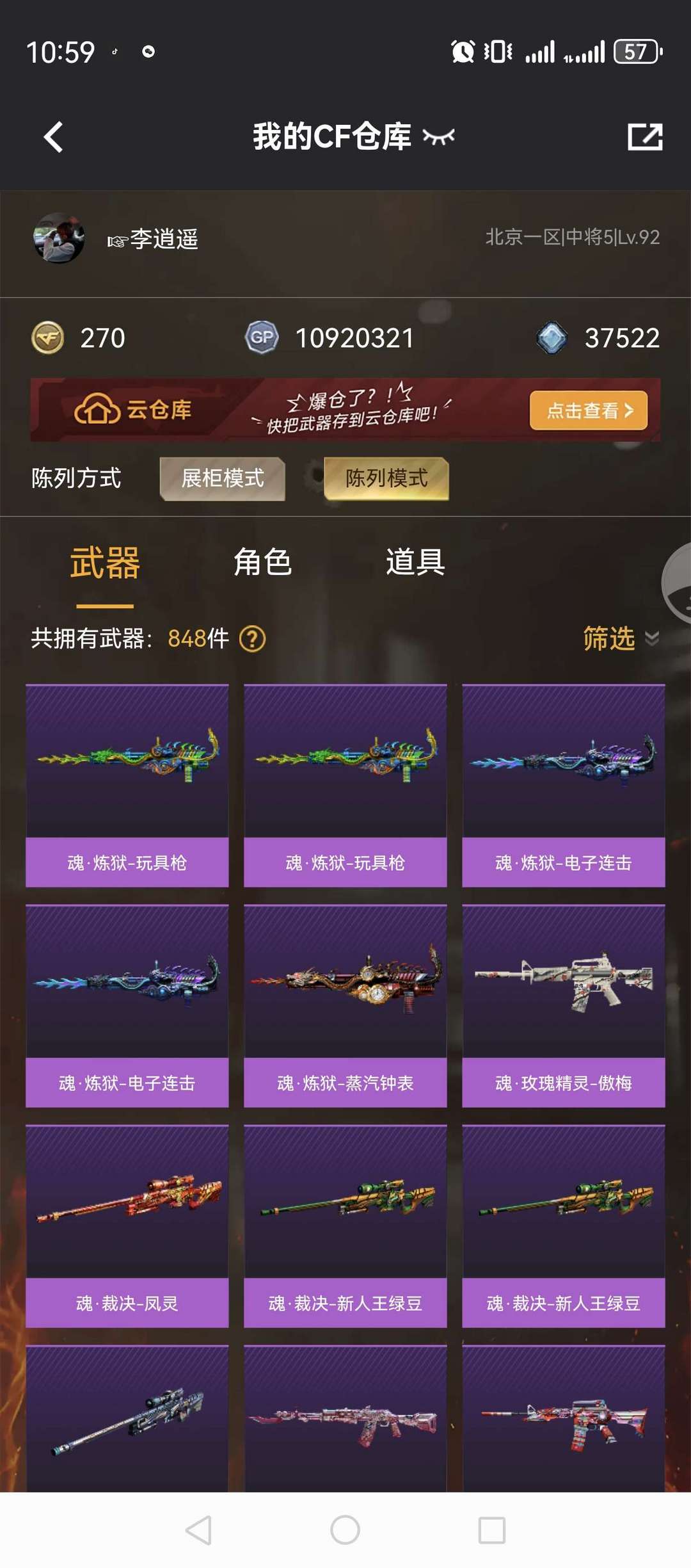Switch to 展柜模式 display mode

click(223, 478)
